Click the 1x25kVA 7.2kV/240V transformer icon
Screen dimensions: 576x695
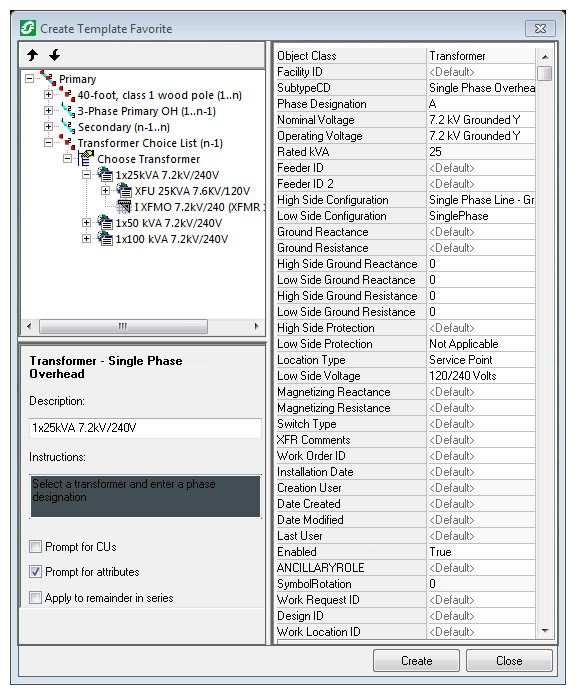pos(105,175)
